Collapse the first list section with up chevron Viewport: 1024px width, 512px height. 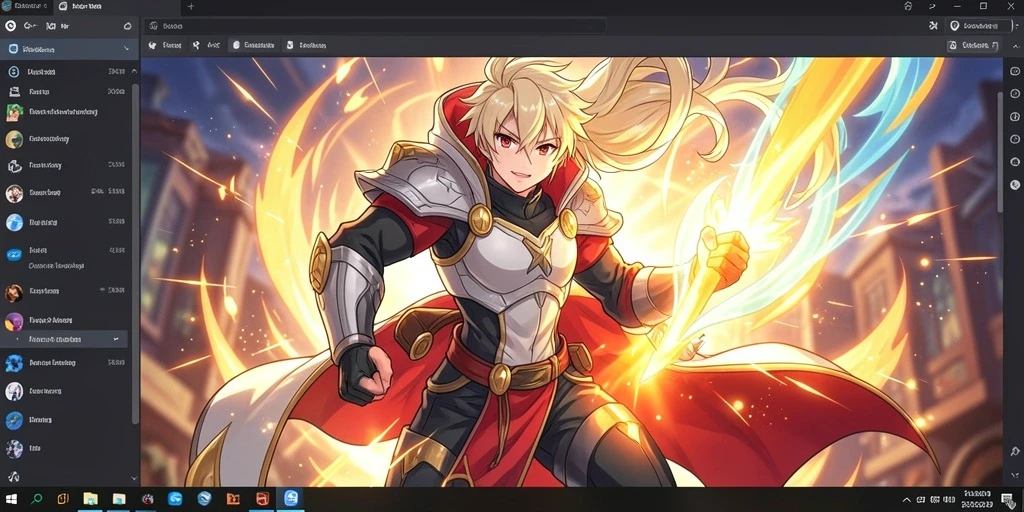[x=134, y=71]
